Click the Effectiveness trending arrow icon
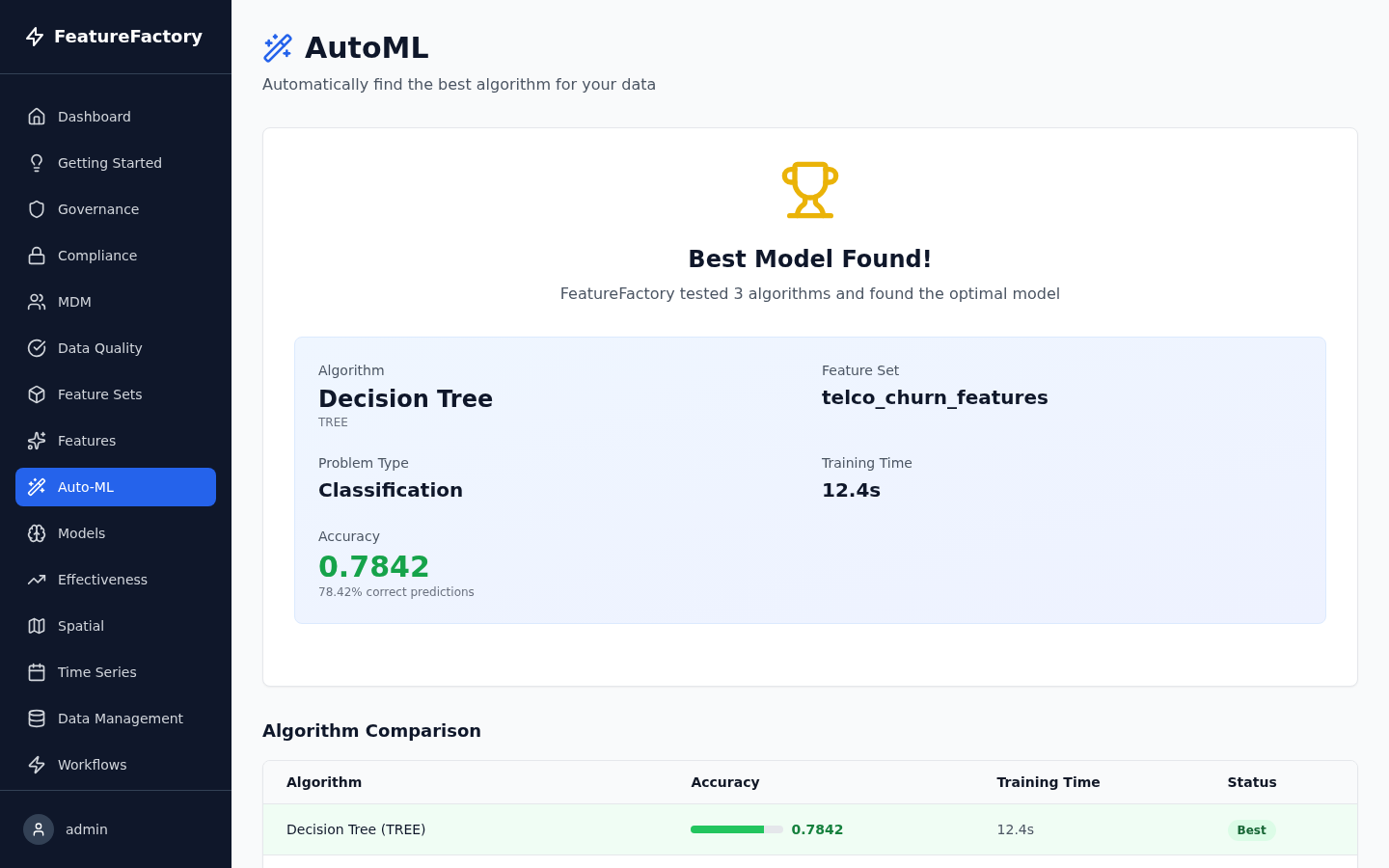The image size is (1389, 868). click(37, 580)
